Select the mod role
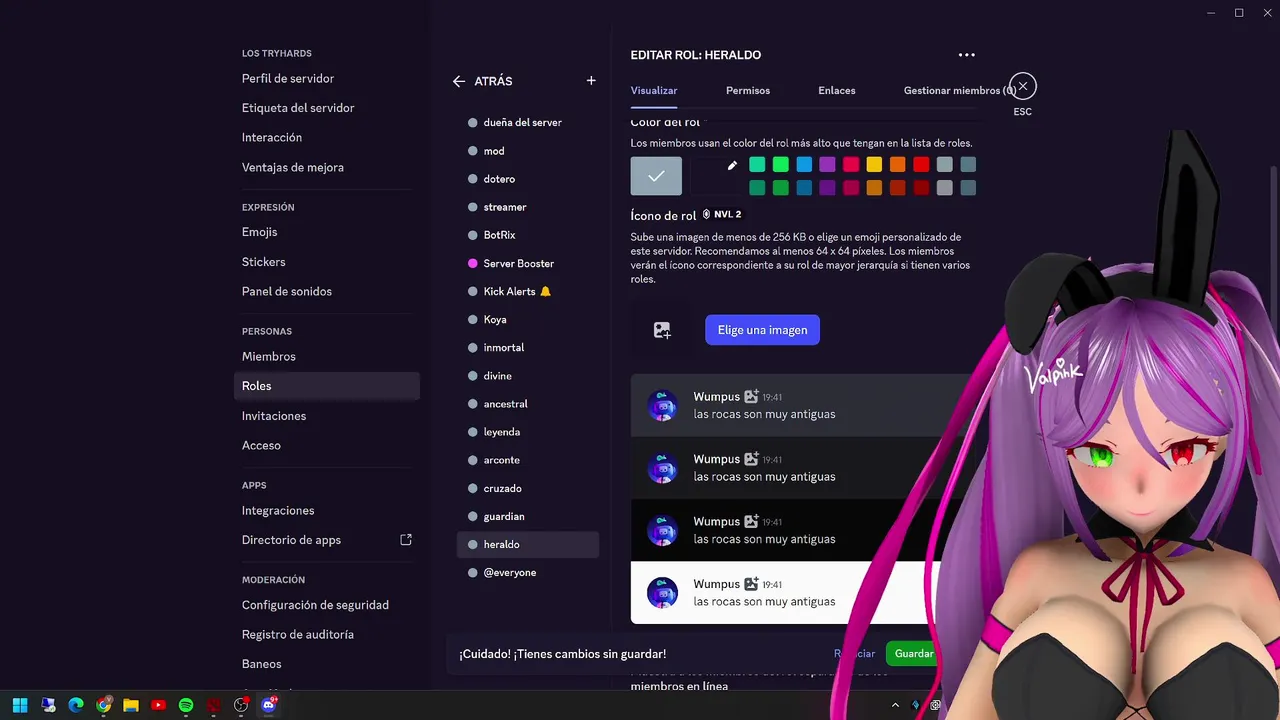Image resolution: width=1280 pixels, height=720 pixels. coord(528,151)
